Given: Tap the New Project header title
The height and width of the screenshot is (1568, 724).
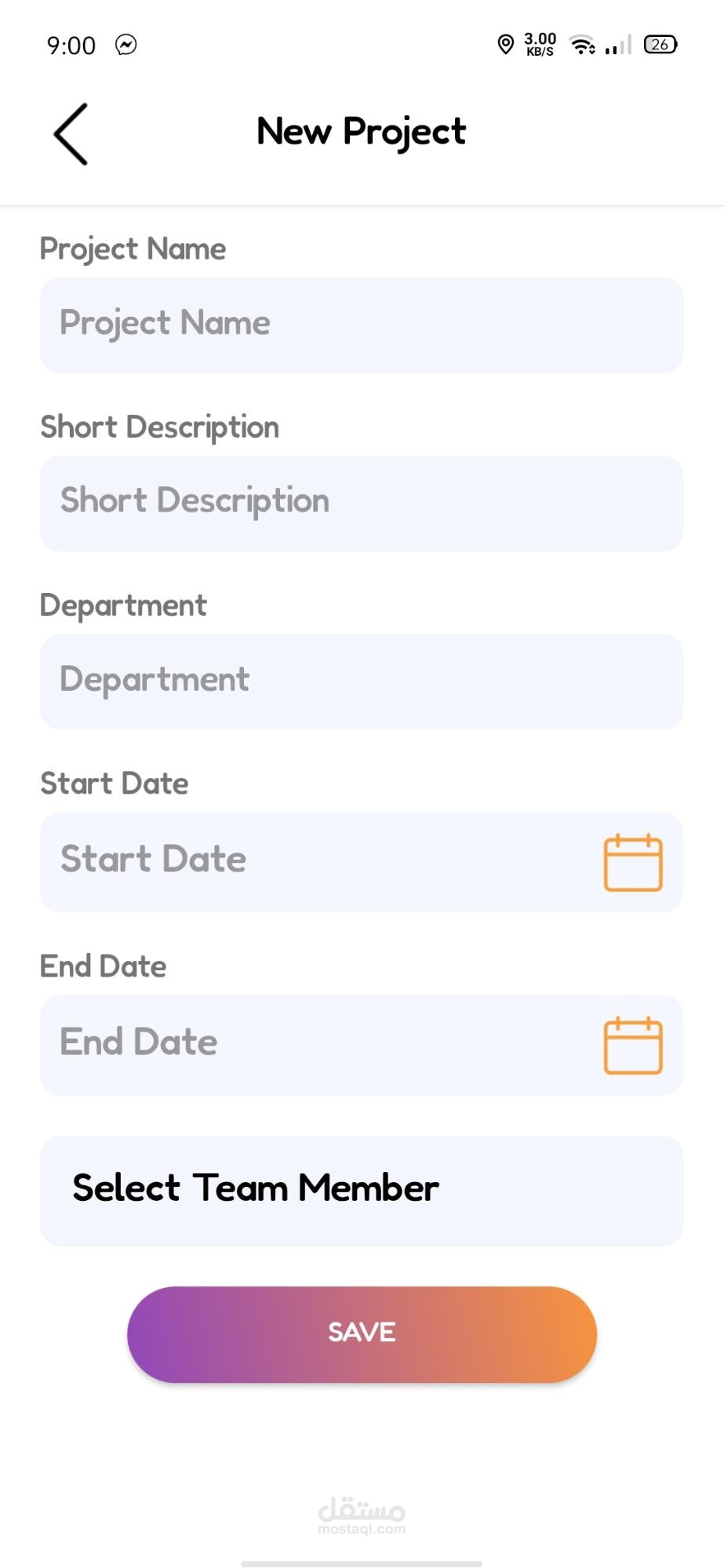Looking at the screenshot, I should click(361, 132).
